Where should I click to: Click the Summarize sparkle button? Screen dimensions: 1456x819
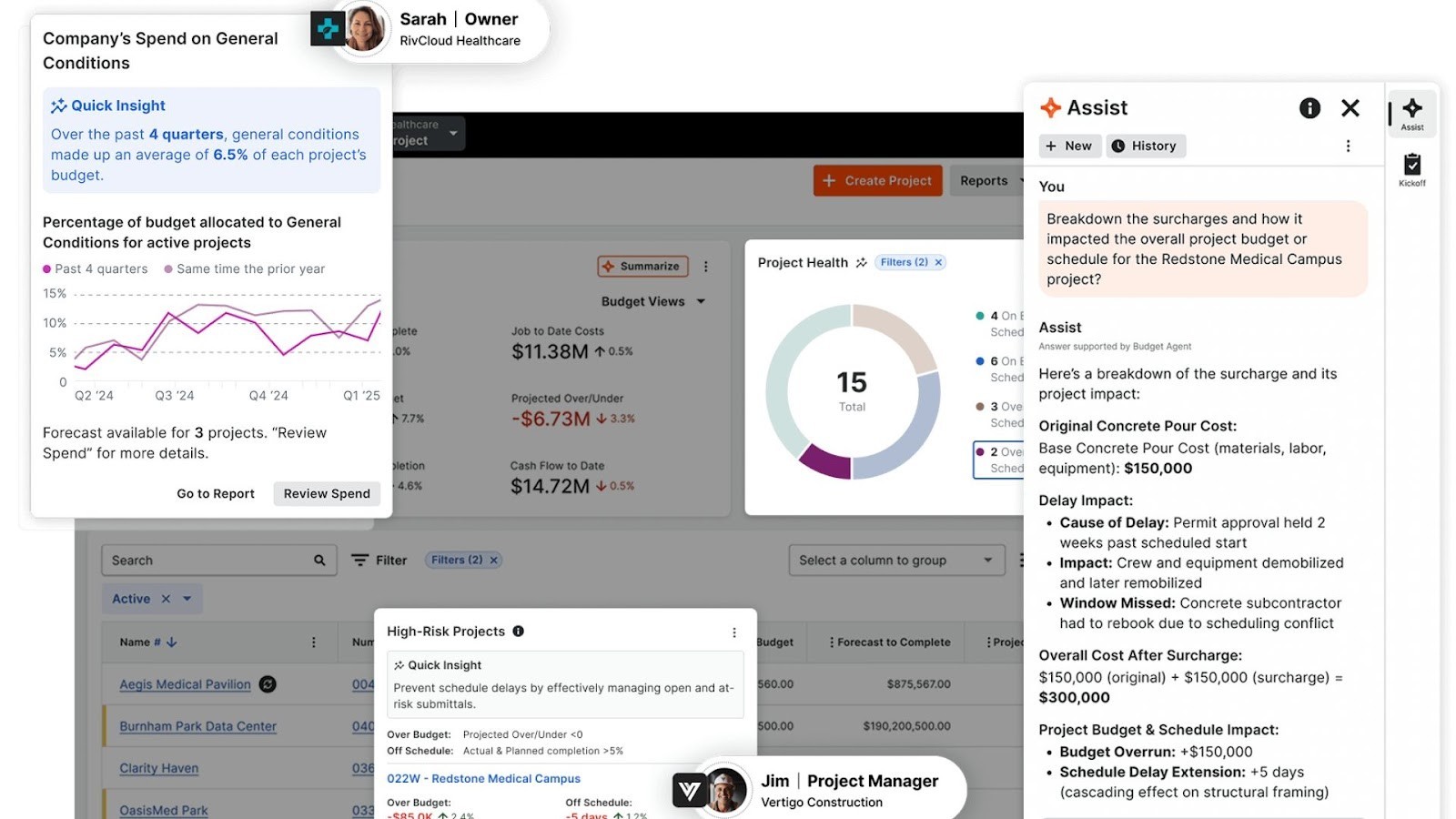pos(642,266)
